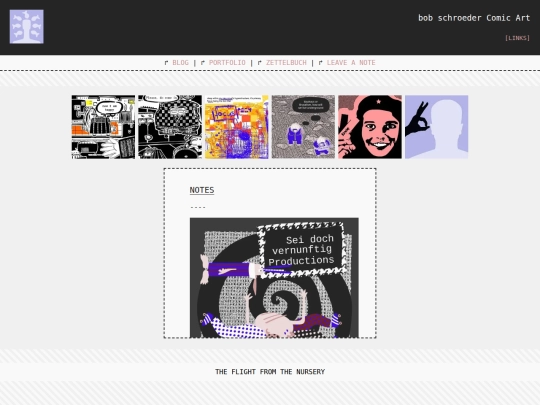
Task: Open the pink beret portrait thumbnail
Action: click(x=370, y=127)
